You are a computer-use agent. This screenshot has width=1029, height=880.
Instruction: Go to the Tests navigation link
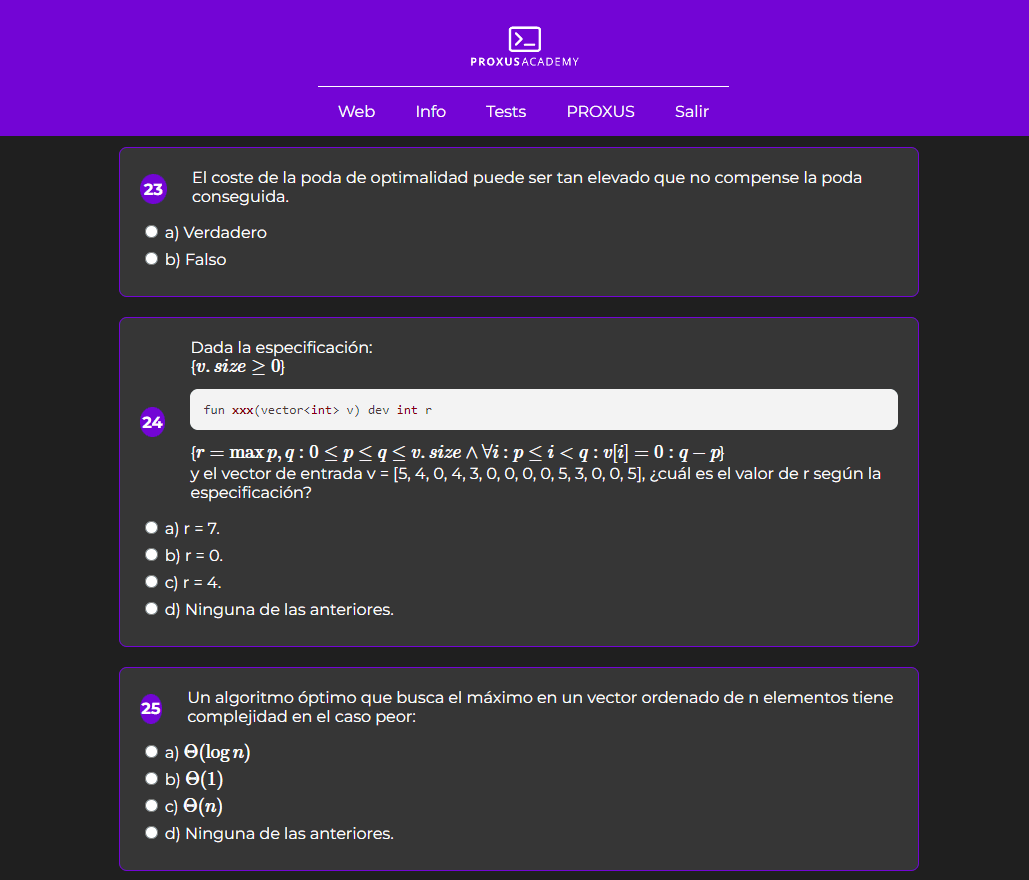[x=506, y=112]
